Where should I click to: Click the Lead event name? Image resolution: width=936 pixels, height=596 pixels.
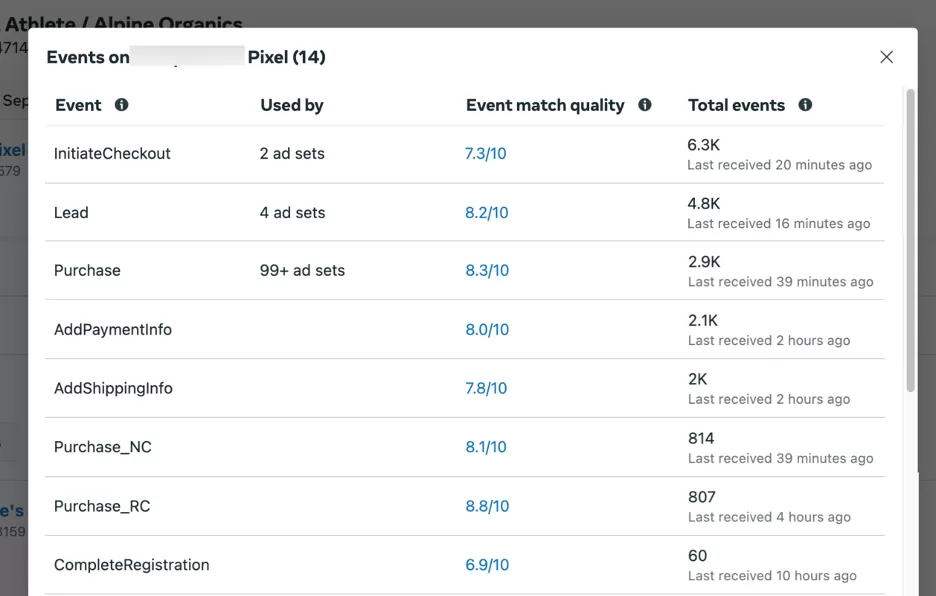click(71, 213)
